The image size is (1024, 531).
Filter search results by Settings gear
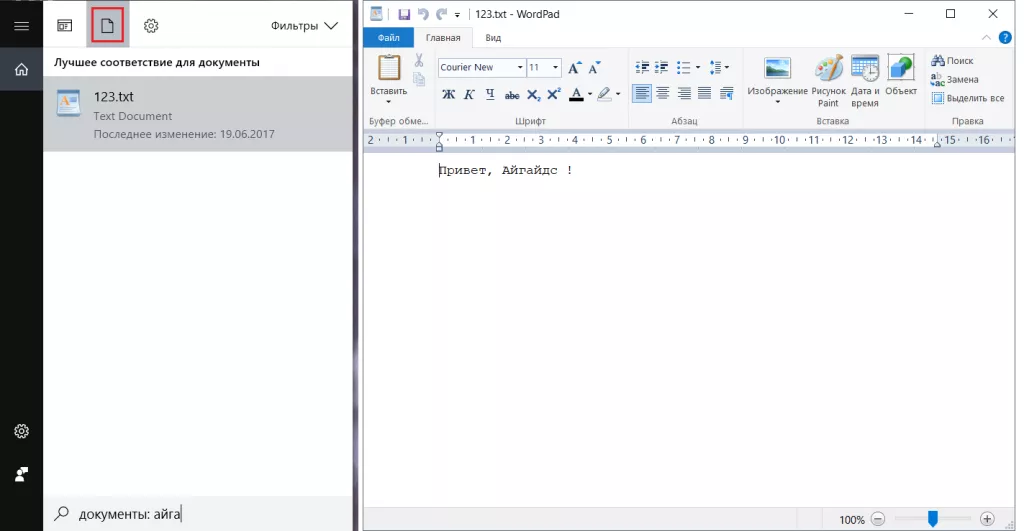pos(151,25)
